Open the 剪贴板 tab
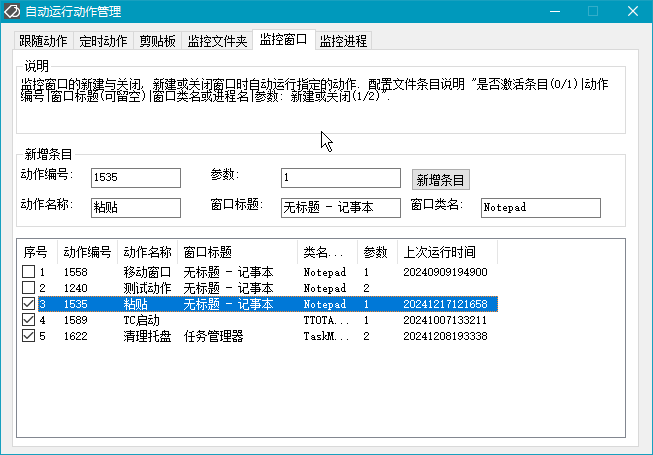This screenshot has height=455, width=653. tap(157, 41)
